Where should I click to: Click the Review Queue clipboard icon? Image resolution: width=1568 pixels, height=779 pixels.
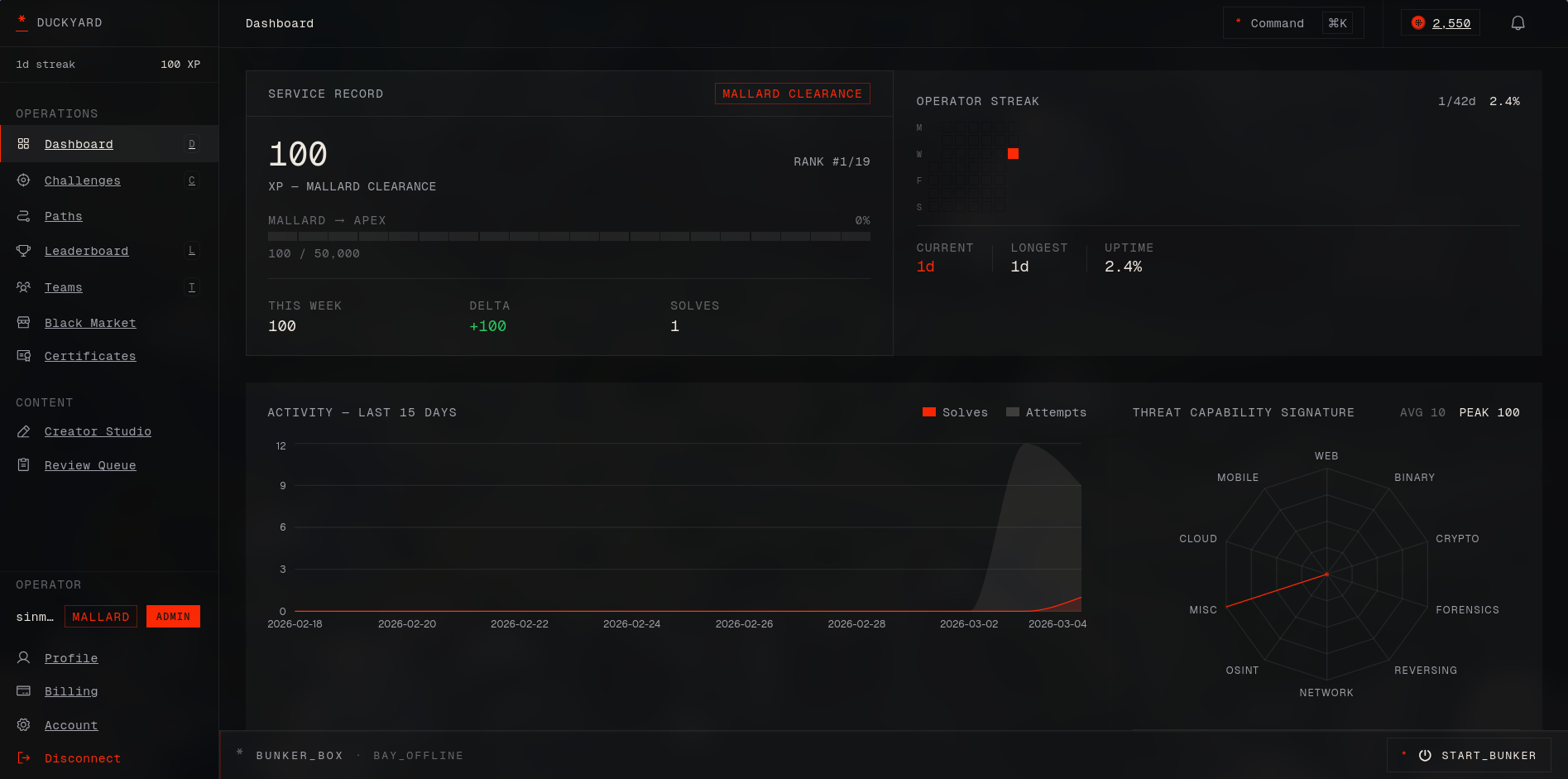24,465
